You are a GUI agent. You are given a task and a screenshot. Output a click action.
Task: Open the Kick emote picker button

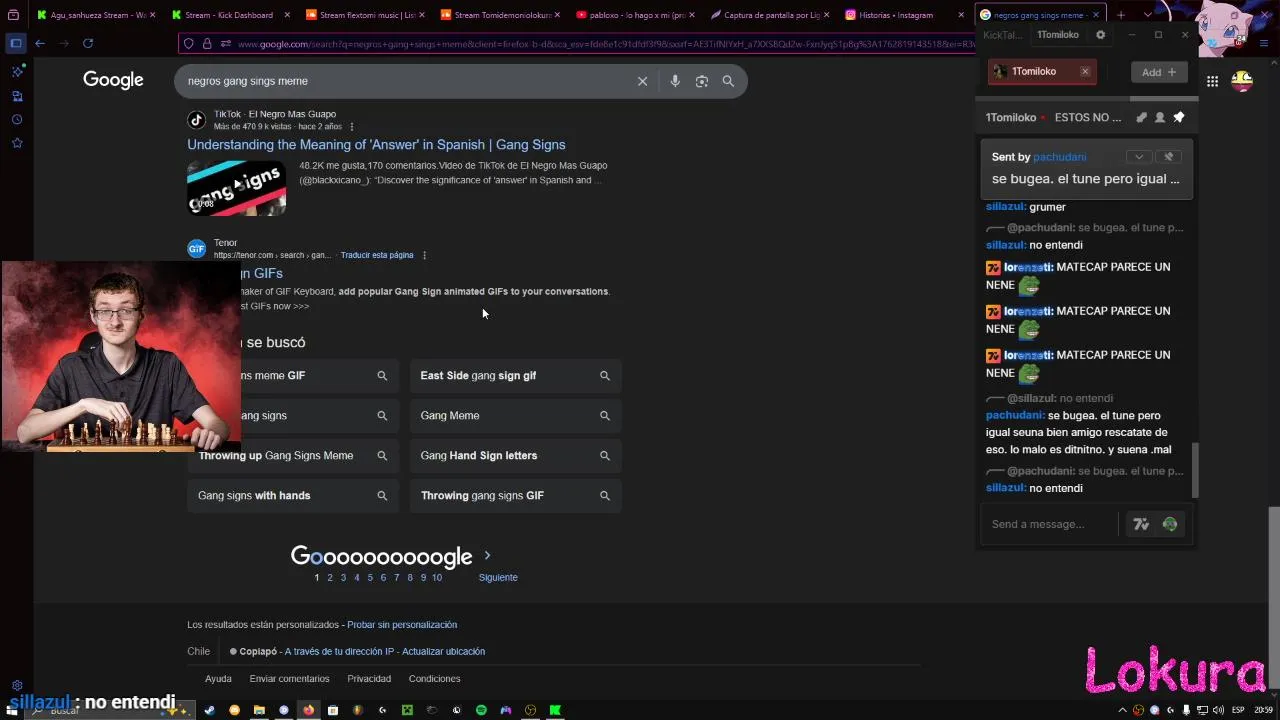pyautogui.click(x=1170, y=524)
